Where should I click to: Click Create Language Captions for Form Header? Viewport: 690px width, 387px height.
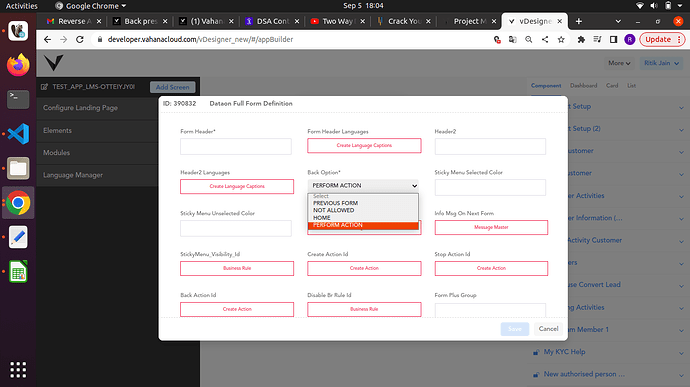364,145
